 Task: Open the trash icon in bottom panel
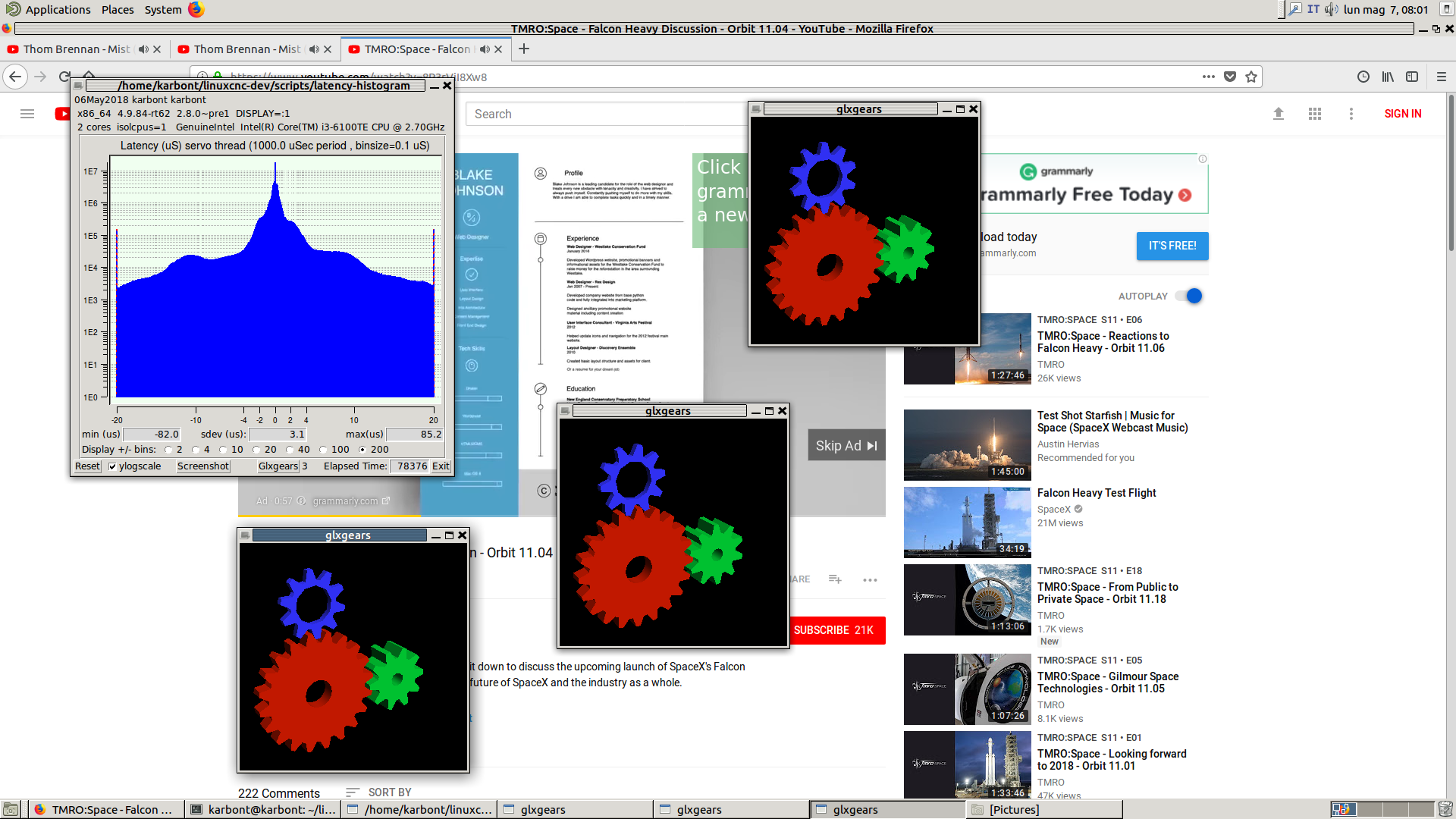click(1446, 810)
